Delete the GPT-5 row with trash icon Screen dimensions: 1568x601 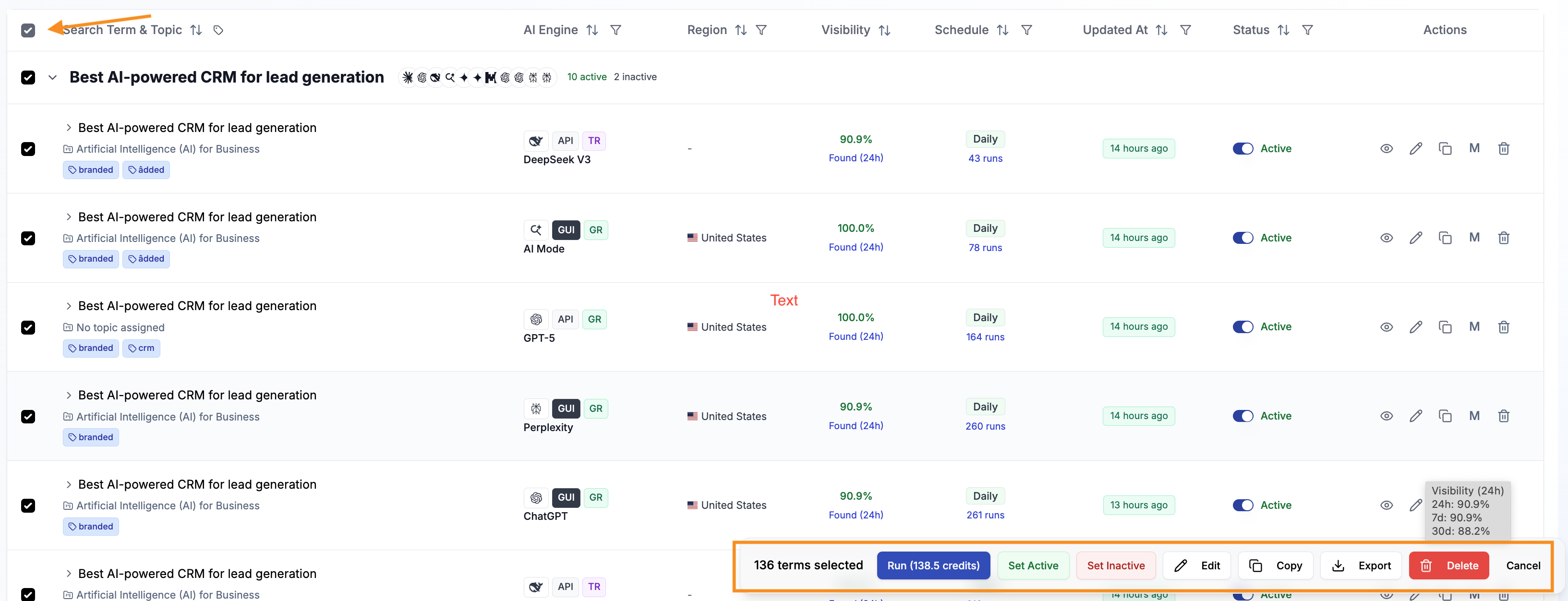pyautogui.click(x=1504, y=327)
